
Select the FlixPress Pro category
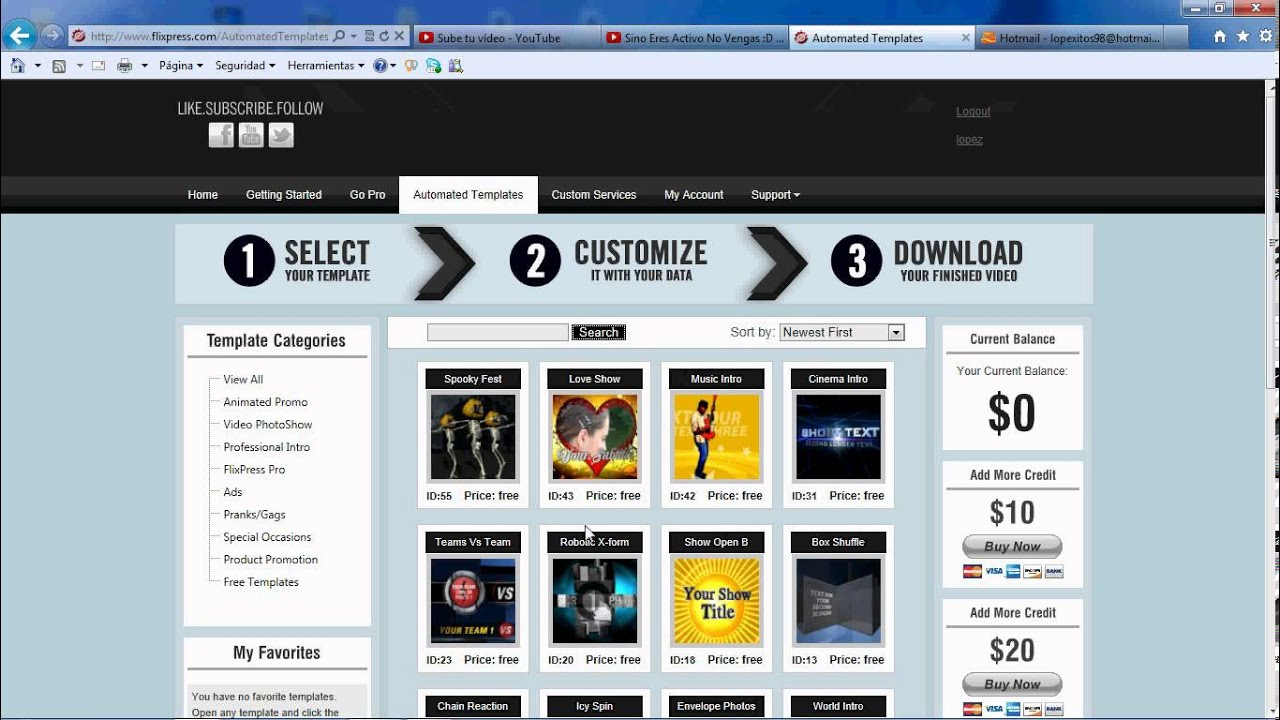click(254, 470)
